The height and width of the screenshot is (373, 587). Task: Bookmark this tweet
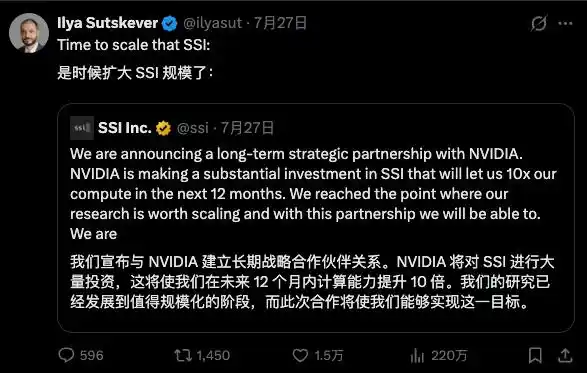(x=535, y=355)
